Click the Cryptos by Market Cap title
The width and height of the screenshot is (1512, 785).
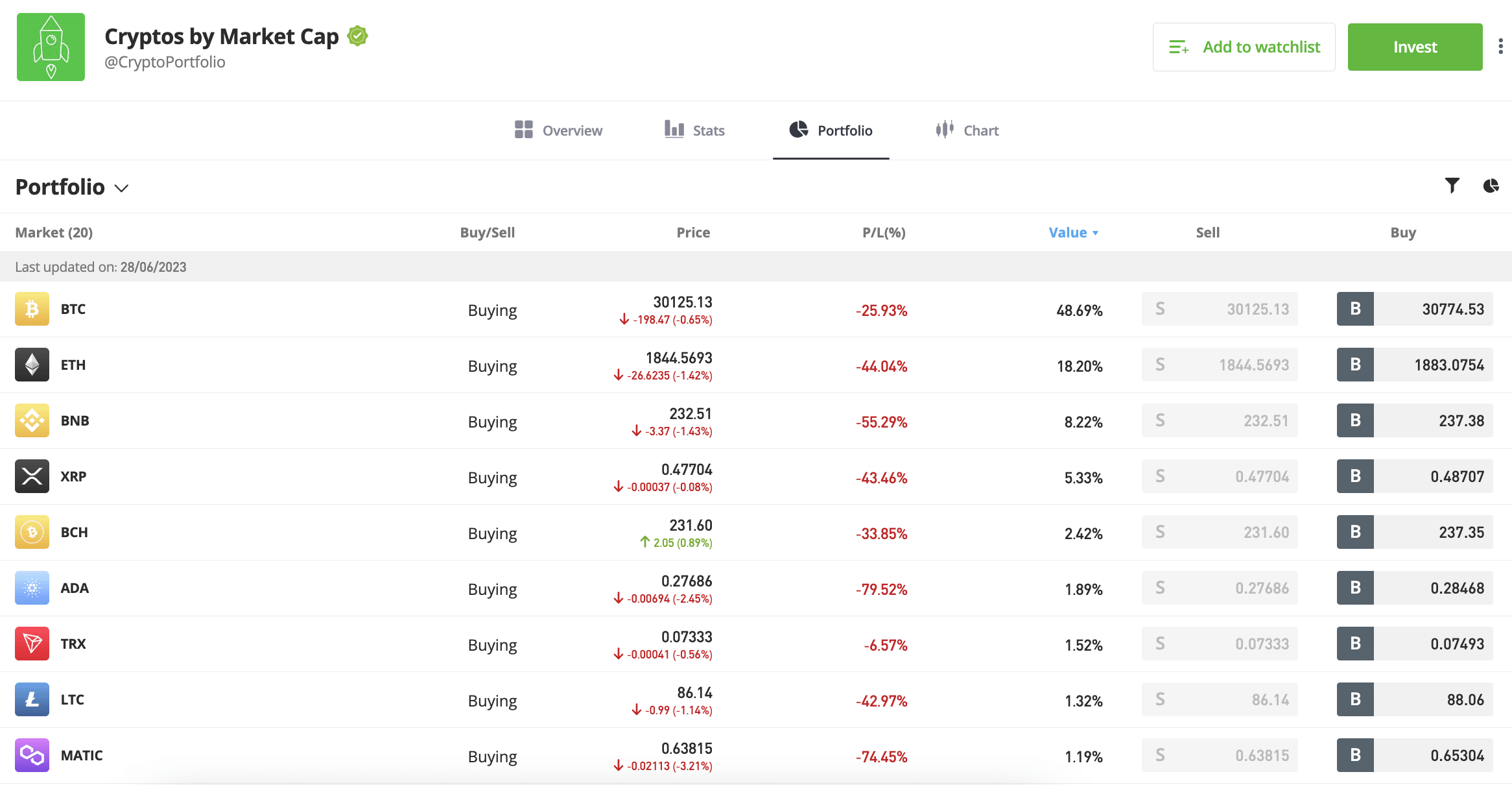click(222, 36)
